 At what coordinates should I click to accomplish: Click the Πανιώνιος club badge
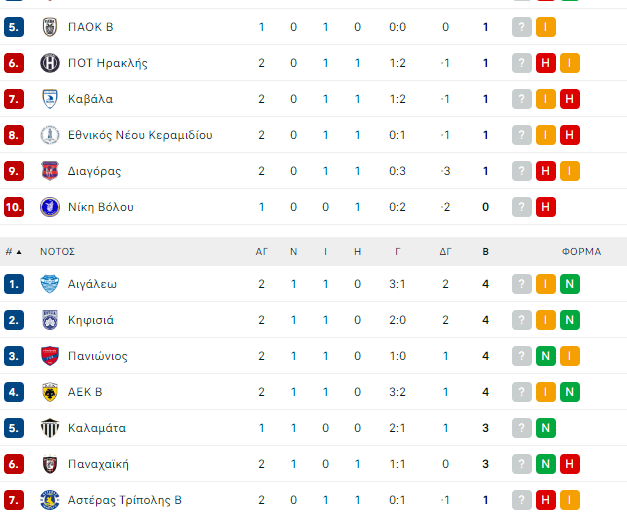(x=50, y=356)
